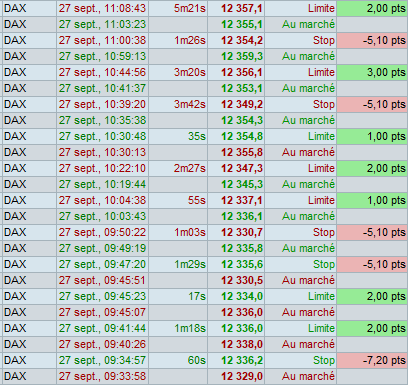The width and height of the screenshot is (408, 385).
Task: Select the 1m29s duration cell
Action: point(178,264)
